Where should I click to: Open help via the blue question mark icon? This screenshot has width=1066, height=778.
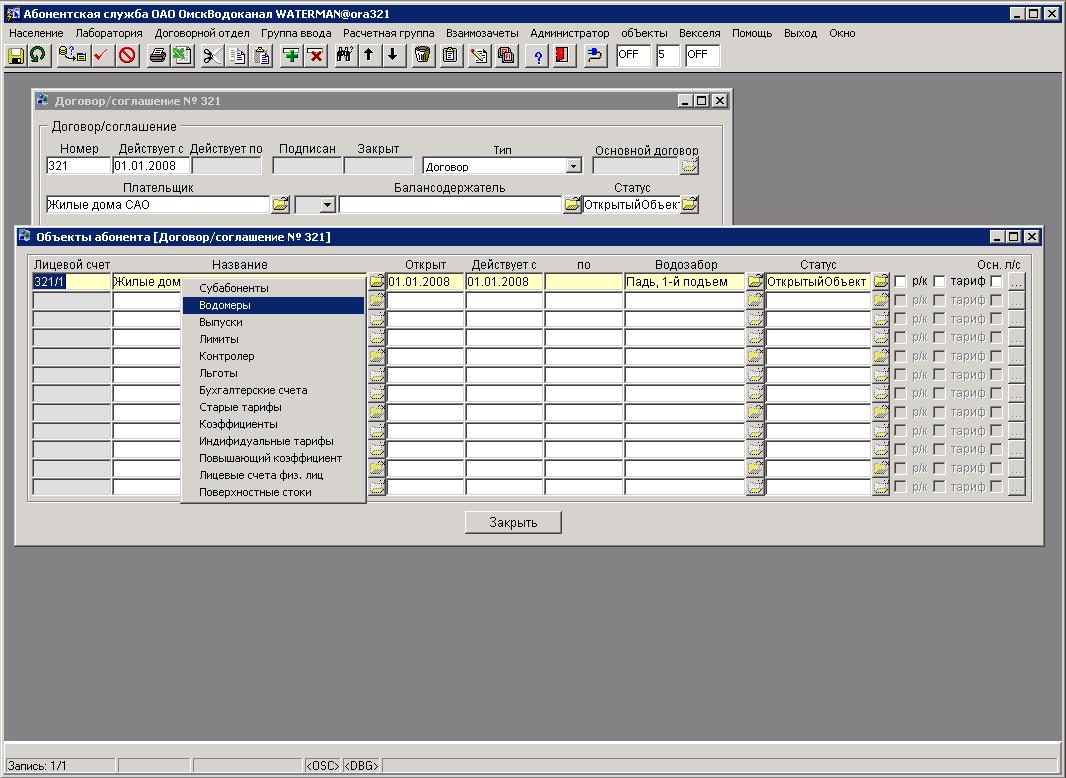[538, 56]
